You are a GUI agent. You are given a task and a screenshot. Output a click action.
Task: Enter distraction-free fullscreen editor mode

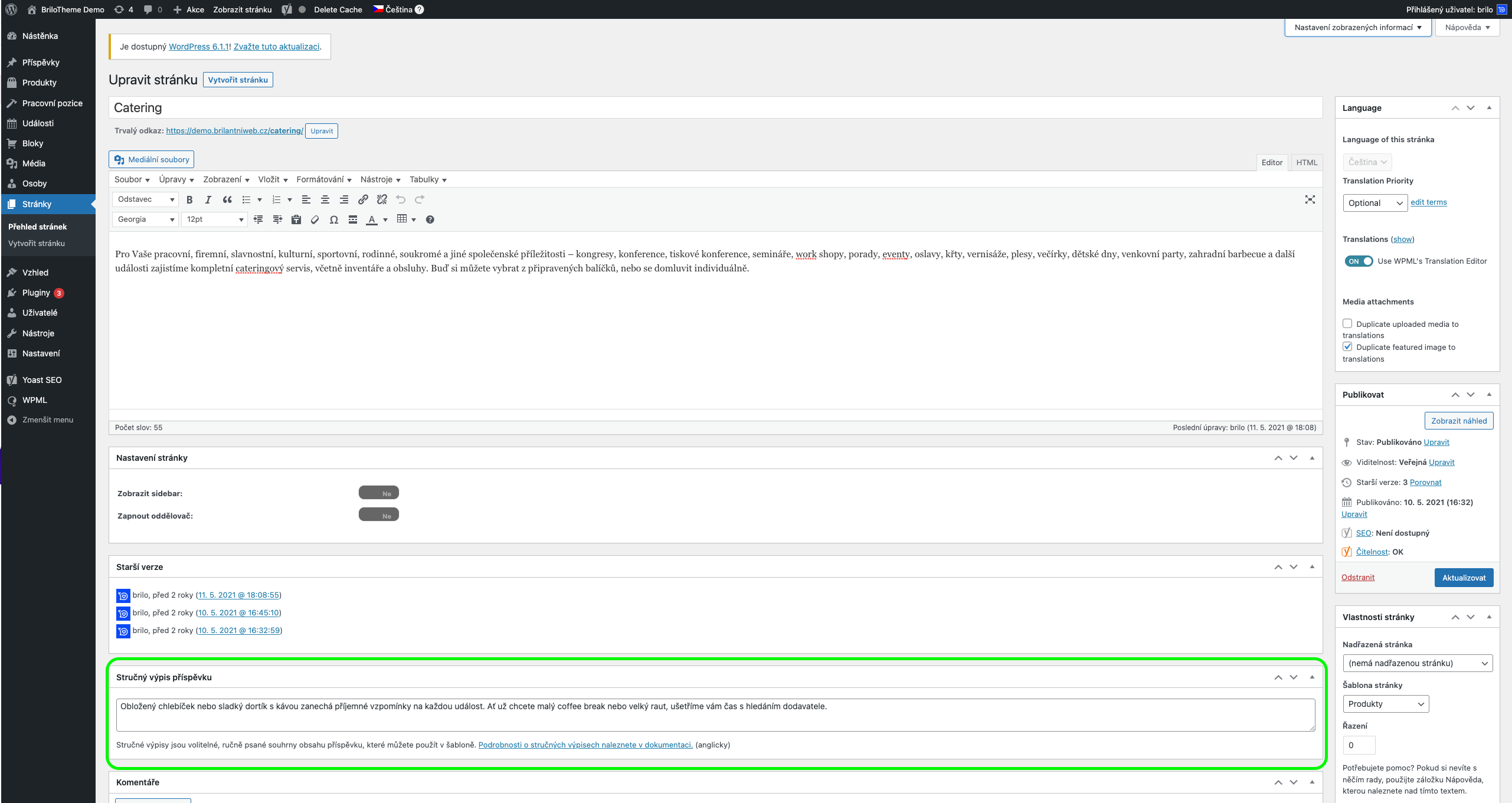click(x=1310, y=199)
